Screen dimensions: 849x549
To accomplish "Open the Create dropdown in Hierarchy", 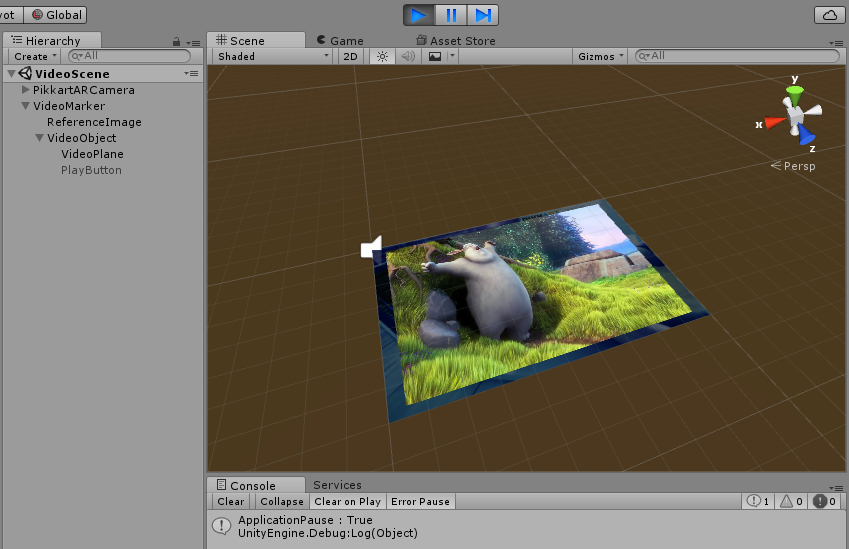I will point(35,56).
